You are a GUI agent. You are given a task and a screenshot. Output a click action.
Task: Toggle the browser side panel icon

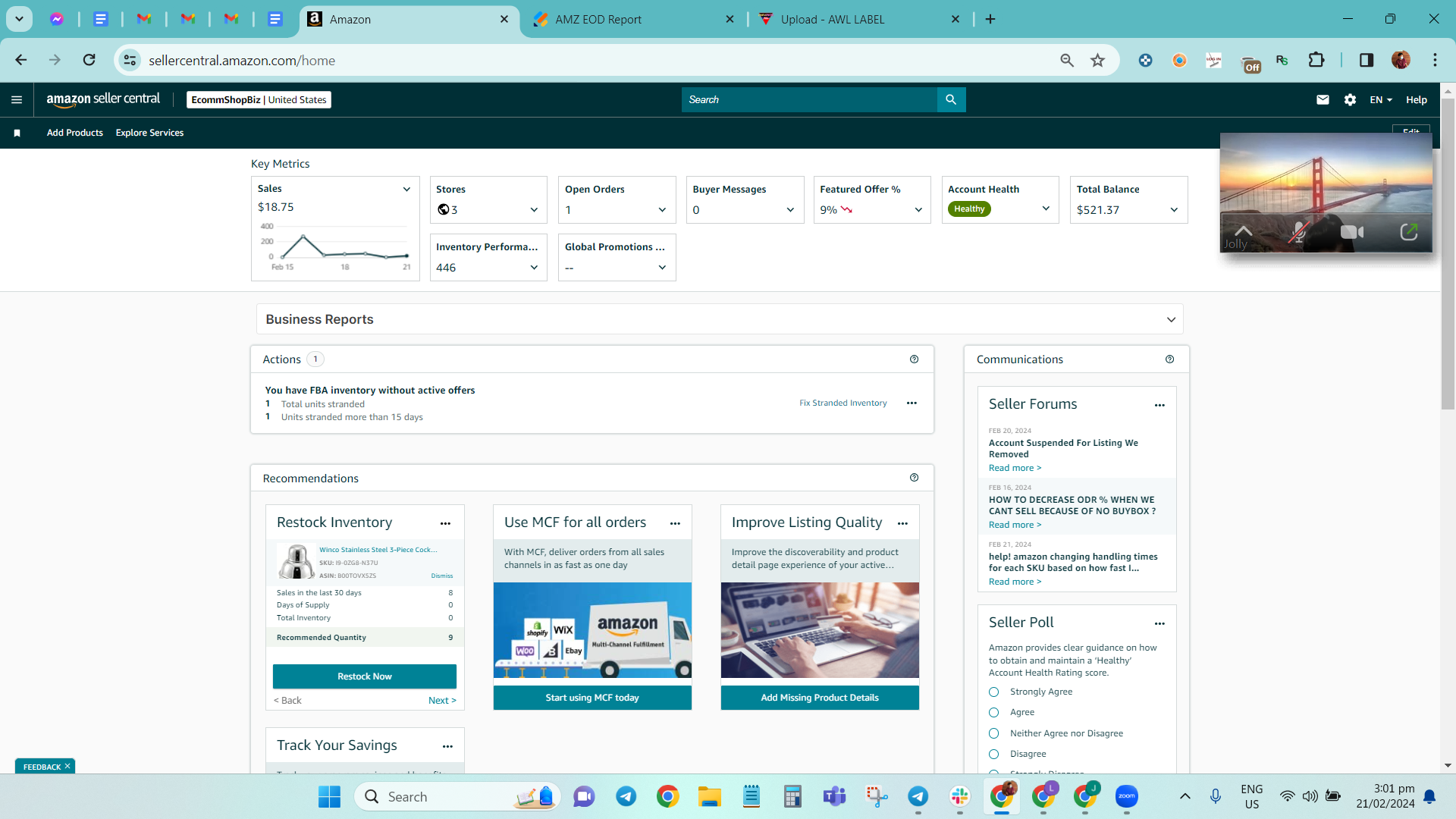(1367, 60)
